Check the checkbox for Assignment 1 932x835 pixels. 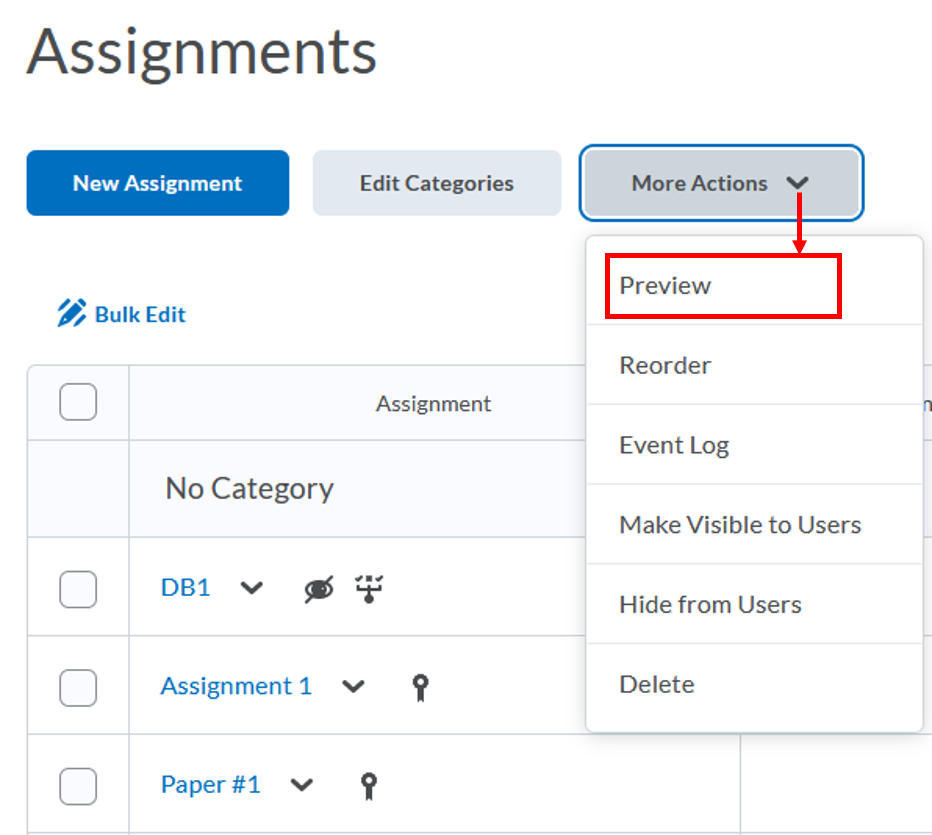coord(78,687)
